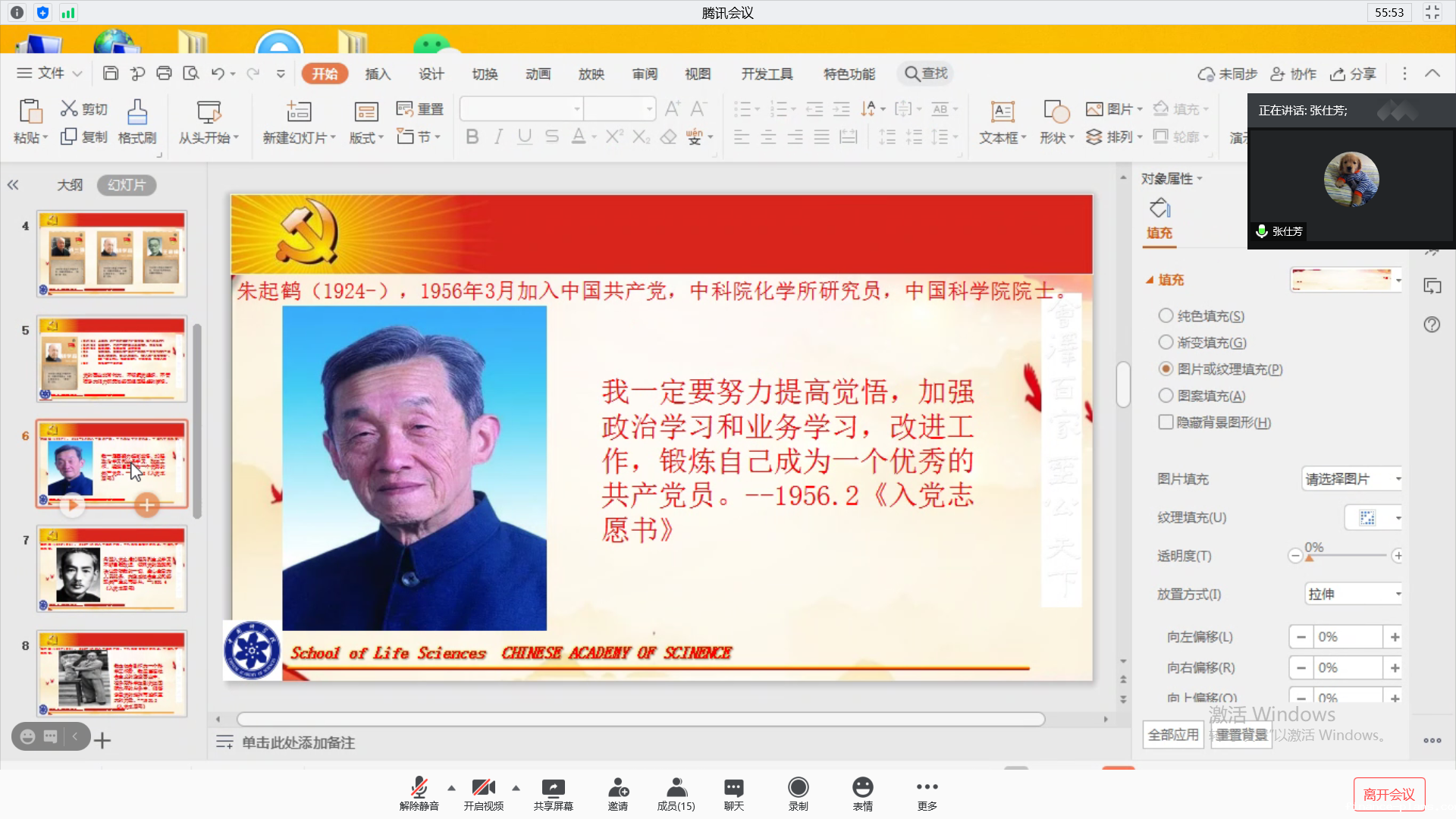1456x819 pixels.
Task: Click the New Slide icon
Action: pos(299,112)
